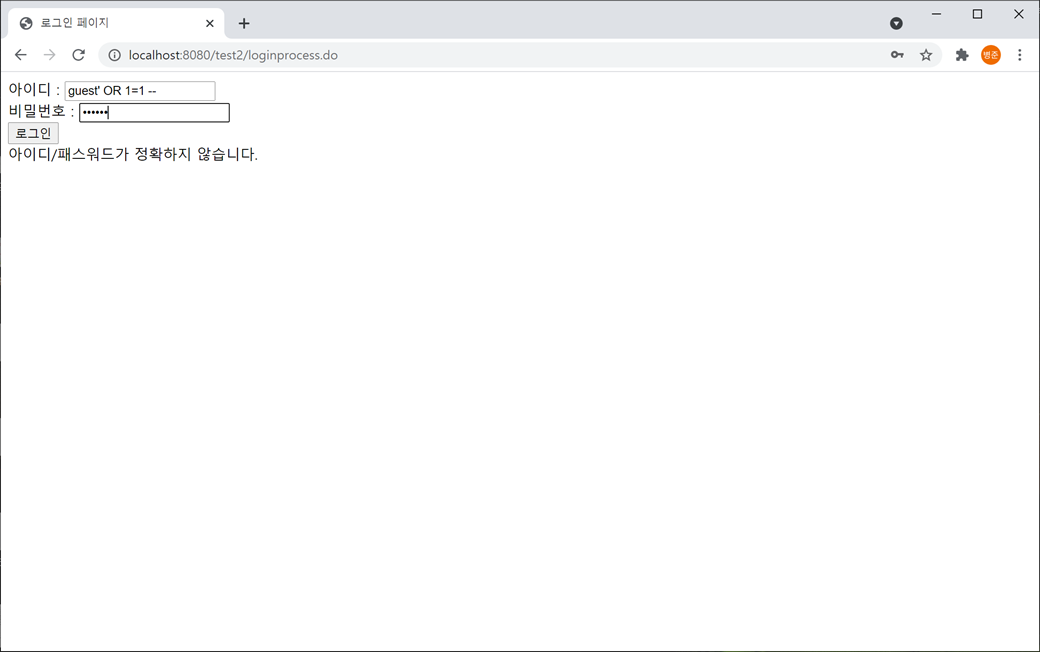Image resolution: width=1040 pixels, height=652 pixels.
Task: Open saved passwords key icon
Action: (x=897, y=55)
